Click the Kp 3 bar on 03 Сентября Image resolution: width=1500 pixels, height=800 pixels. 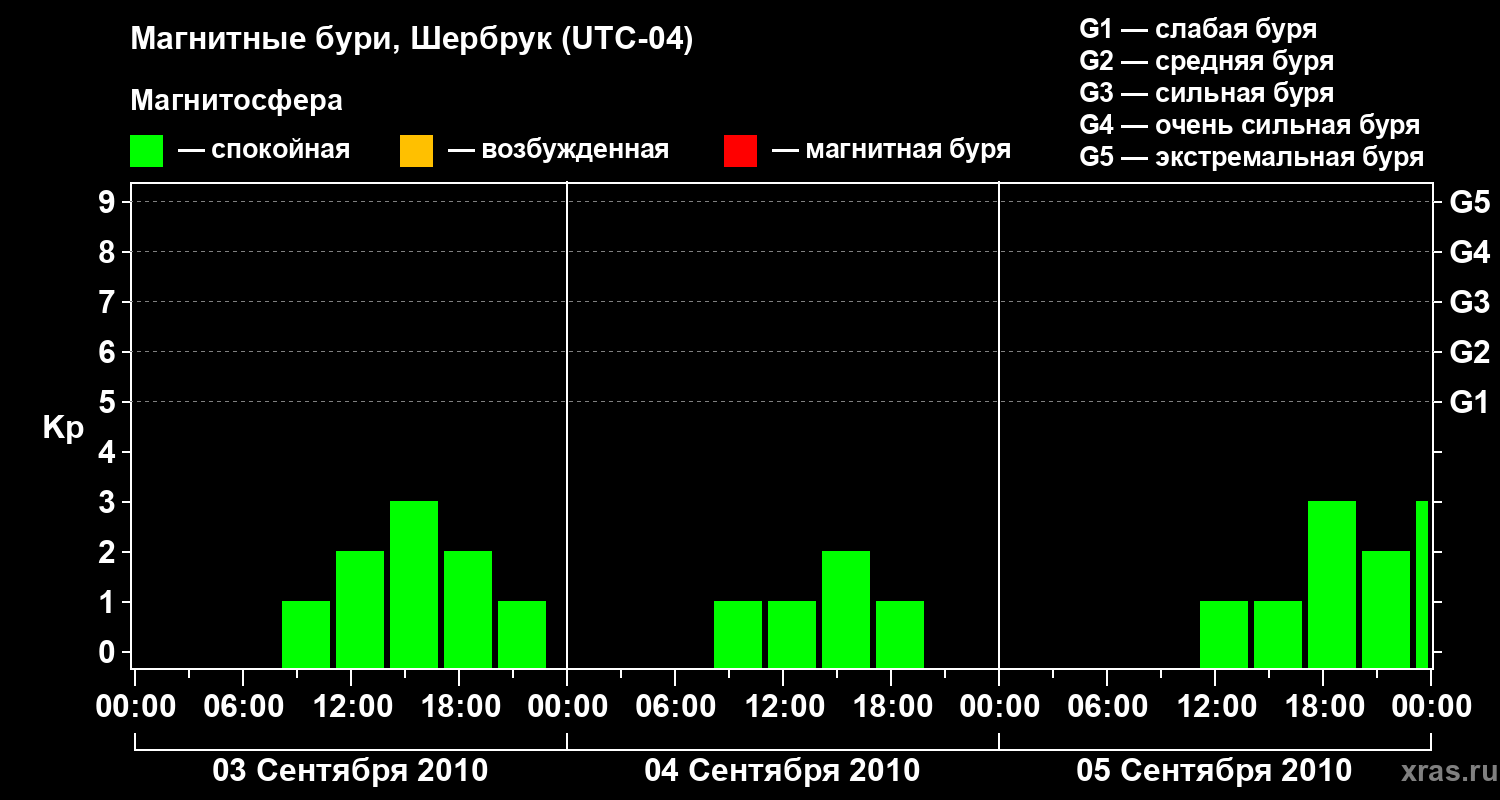414,584
